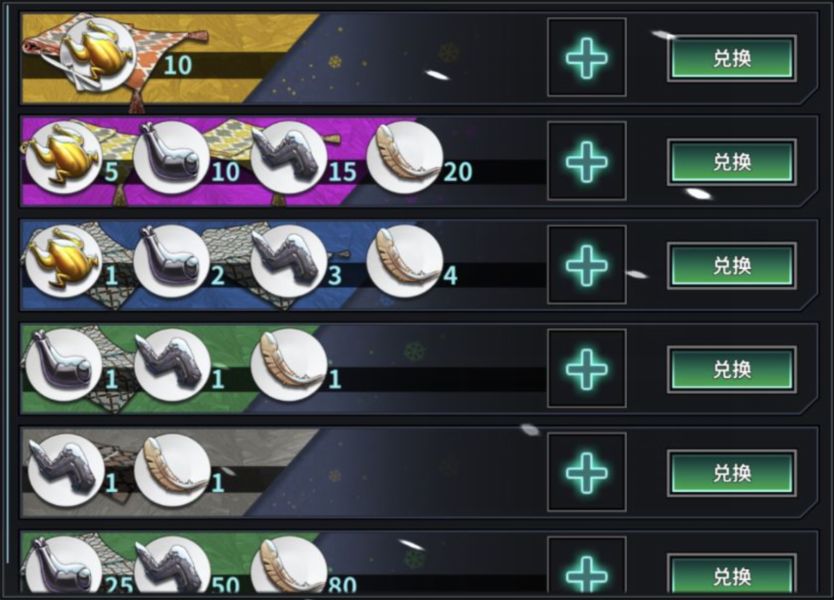
Task: Click silver meat icon in first green row
Action: click(x=63, y=365)
